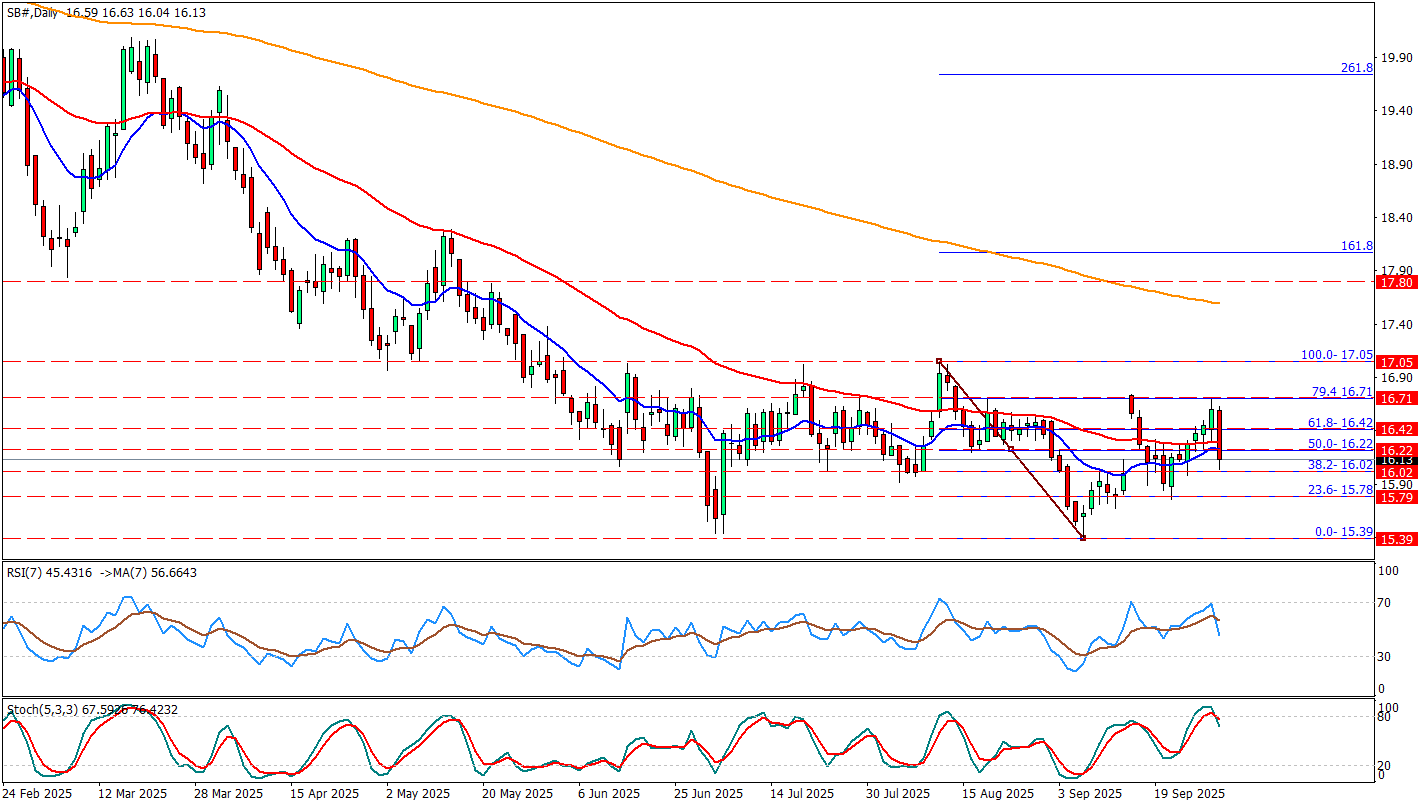
Task: Click the 79.4 16.71 Fibonacci level label
Action: (1341, 391)
